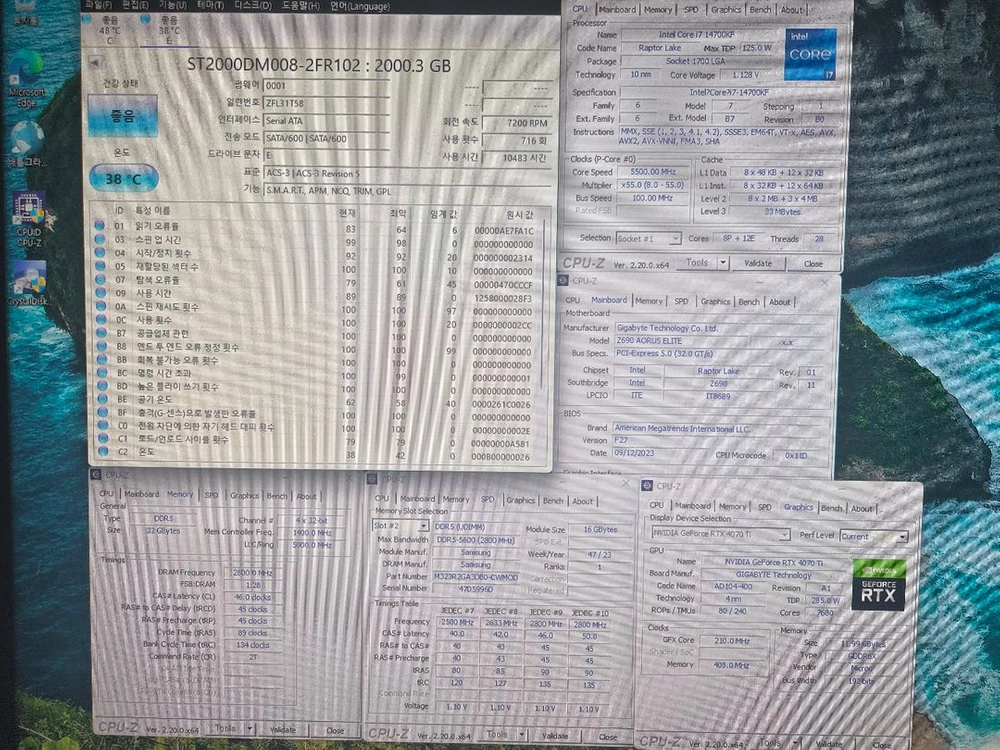Click Close button in CPU window
Screen dimensions: 1000x750
click(813, 263)
